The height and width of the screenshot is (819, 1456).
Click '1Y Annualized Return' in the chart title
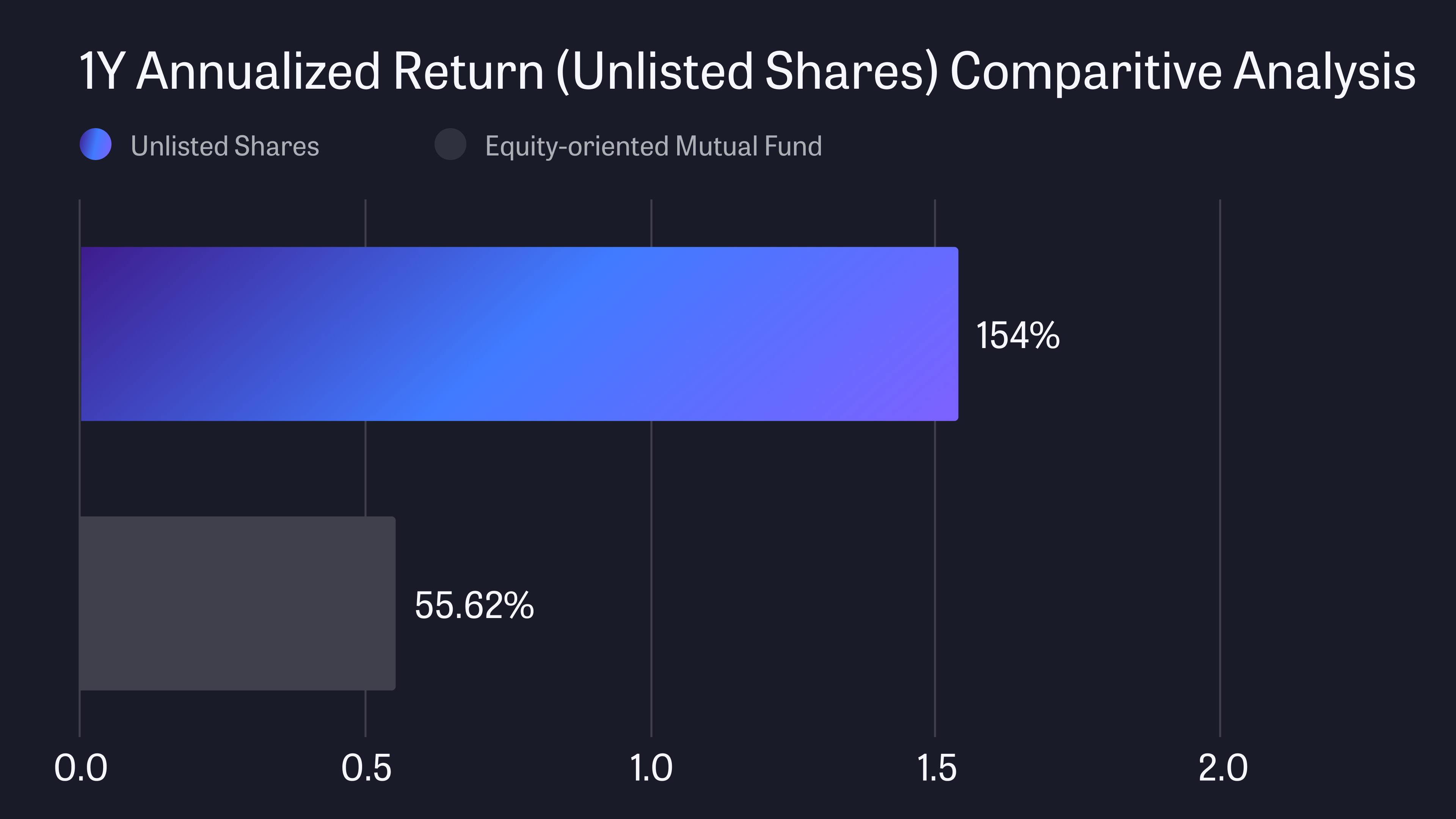[x=311, y=71]
